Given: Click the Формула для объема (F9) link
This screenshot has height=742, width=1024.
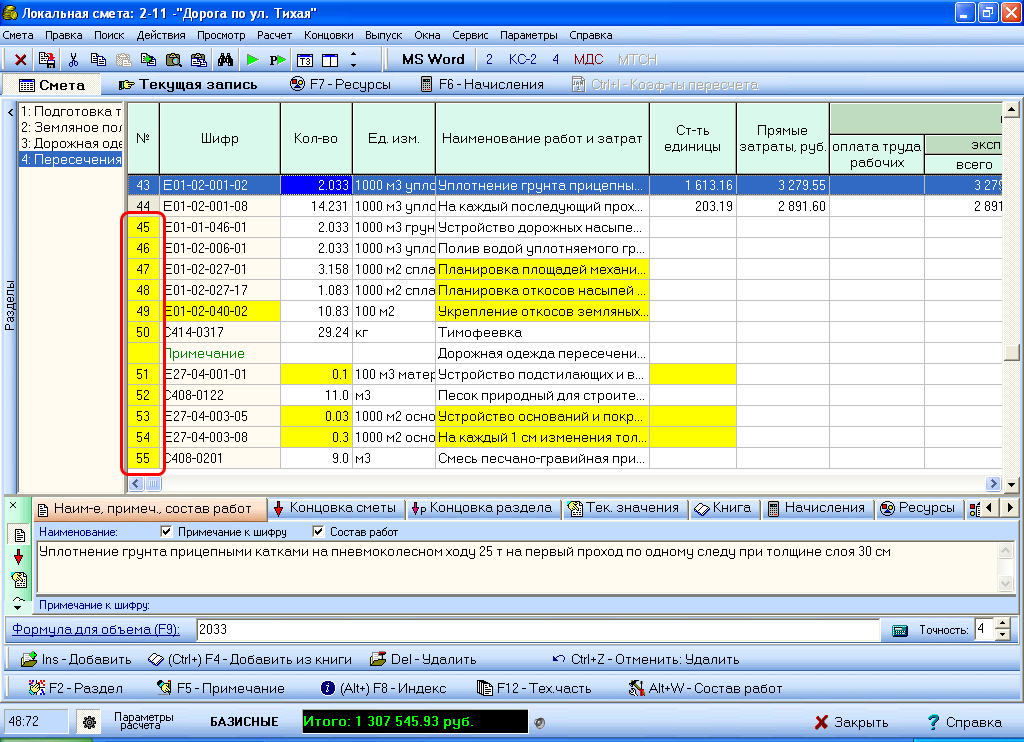Looking at the screenshot, I should point(95,630).
